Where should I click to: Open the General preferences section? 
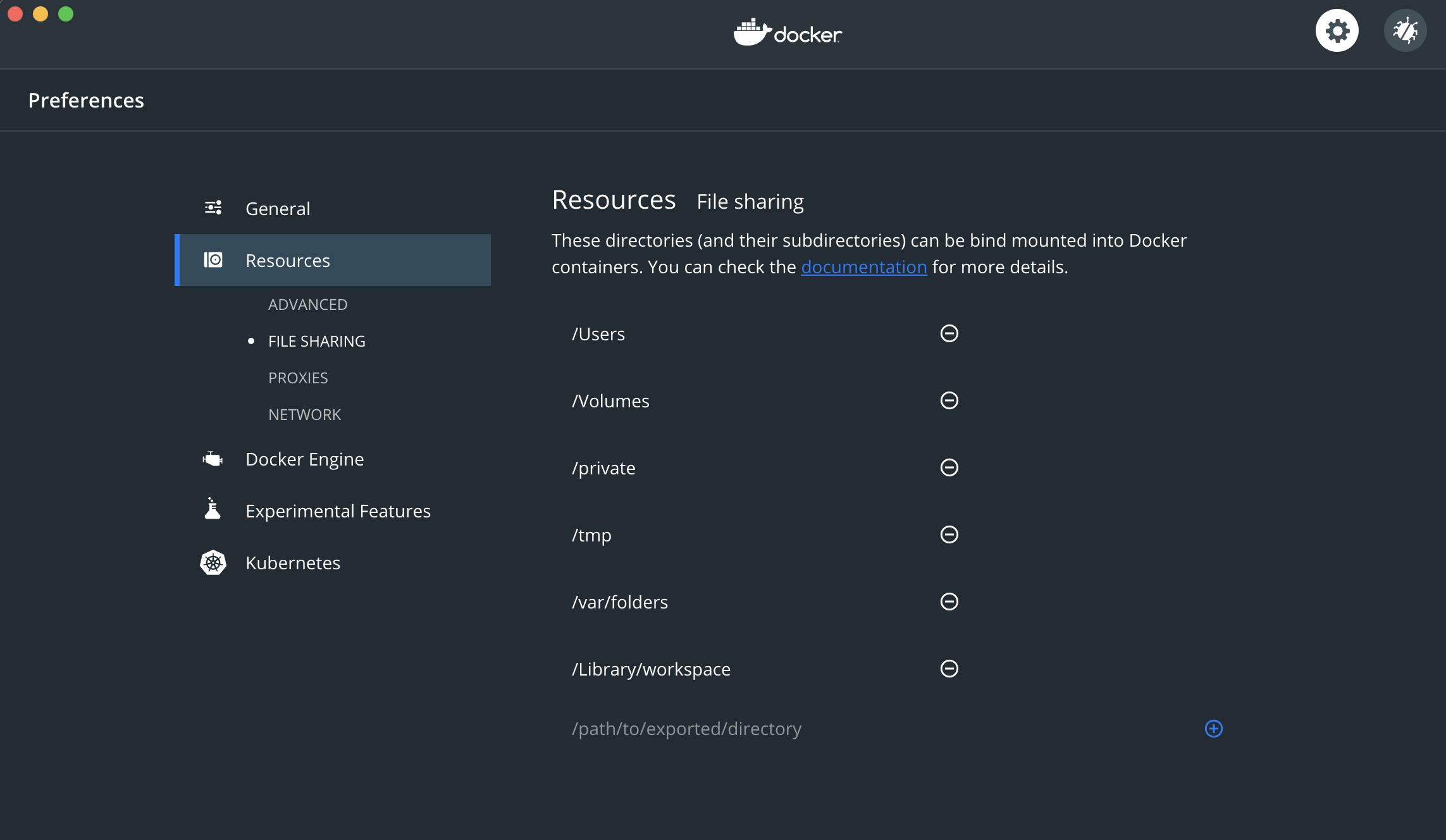pos(278,209)
